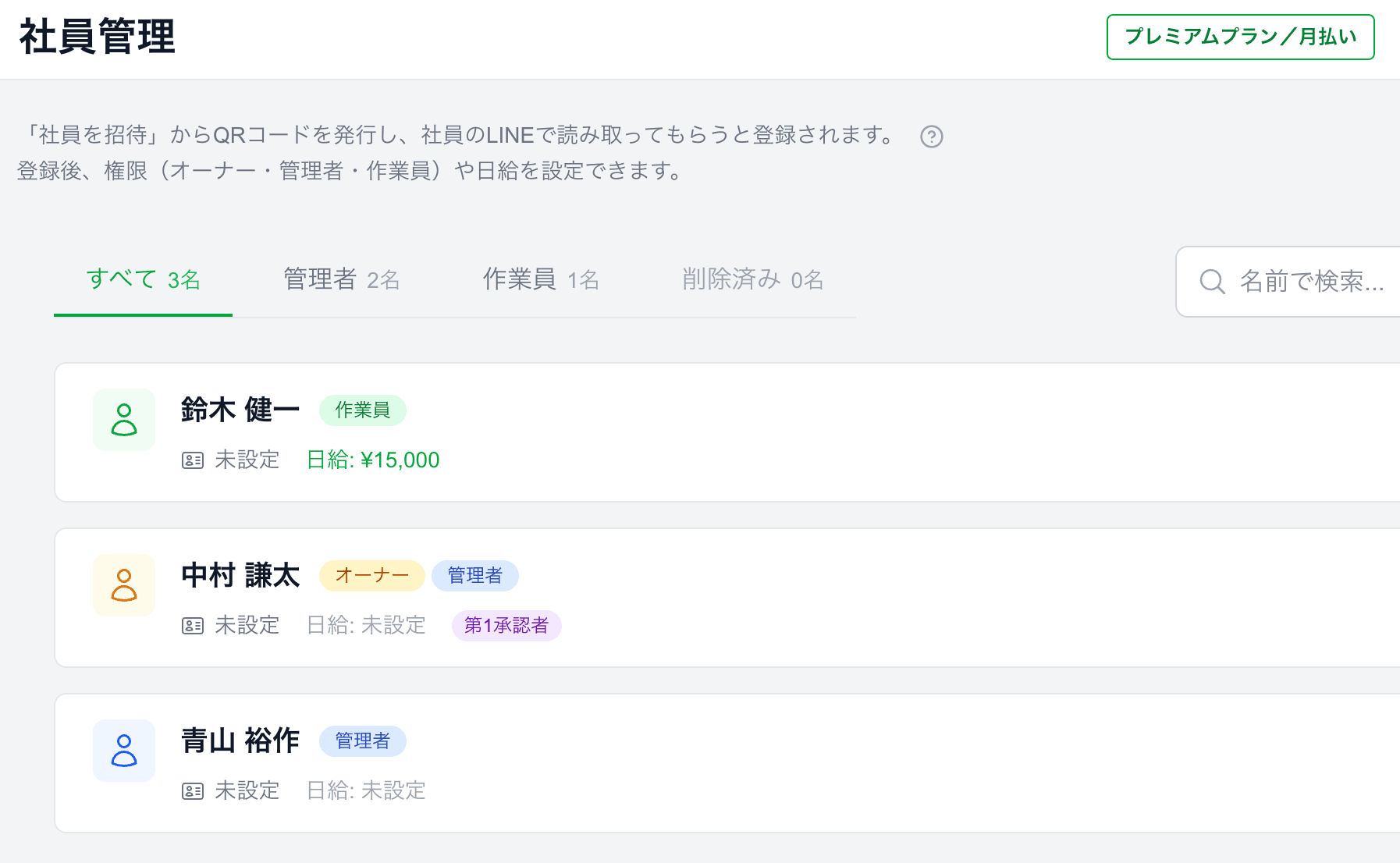
Task: Focus the 名前で検索 search field
Action: 1288,282
